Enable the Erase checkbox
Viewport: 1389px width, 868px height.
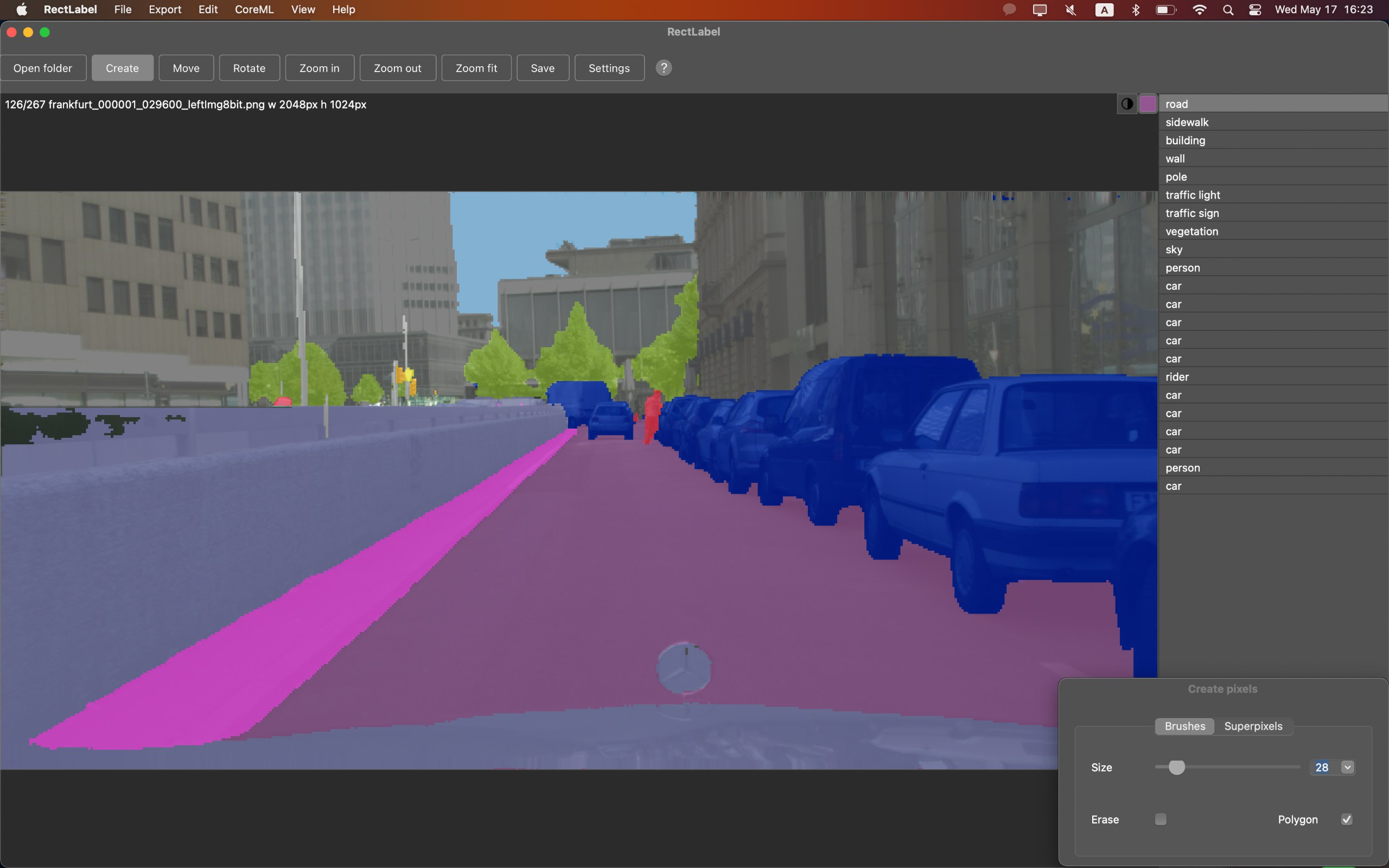(1161, 819)
